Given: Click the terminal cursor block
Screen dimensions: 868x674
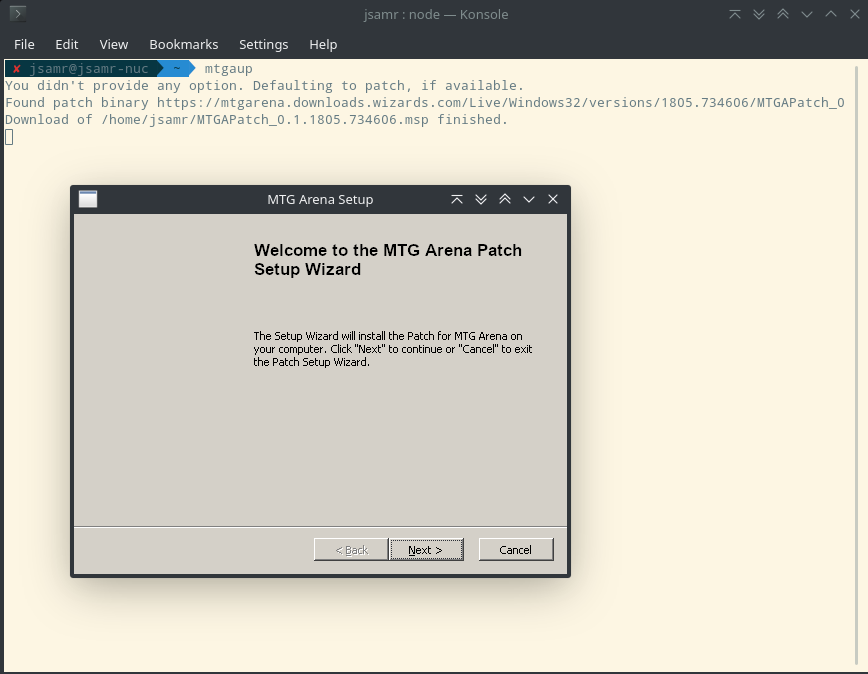Looking at the screenshot, I should point(9,137).
